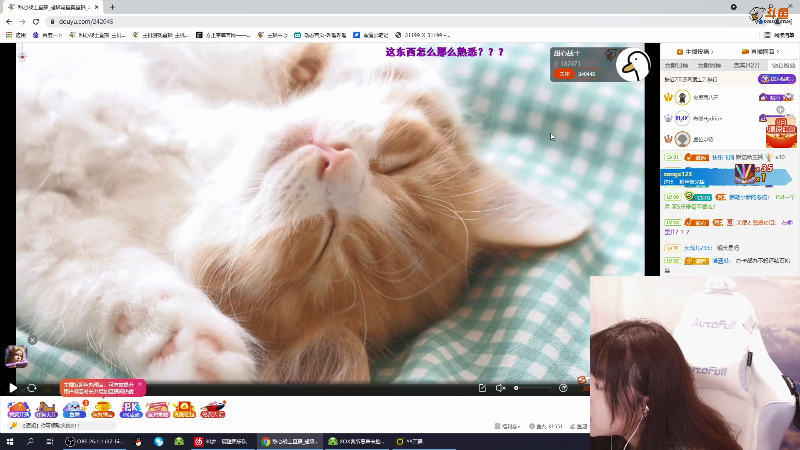Open the streamer calendar link in sidebar
The width and height of the screenshot is (800, 450).
coord(694,52)
